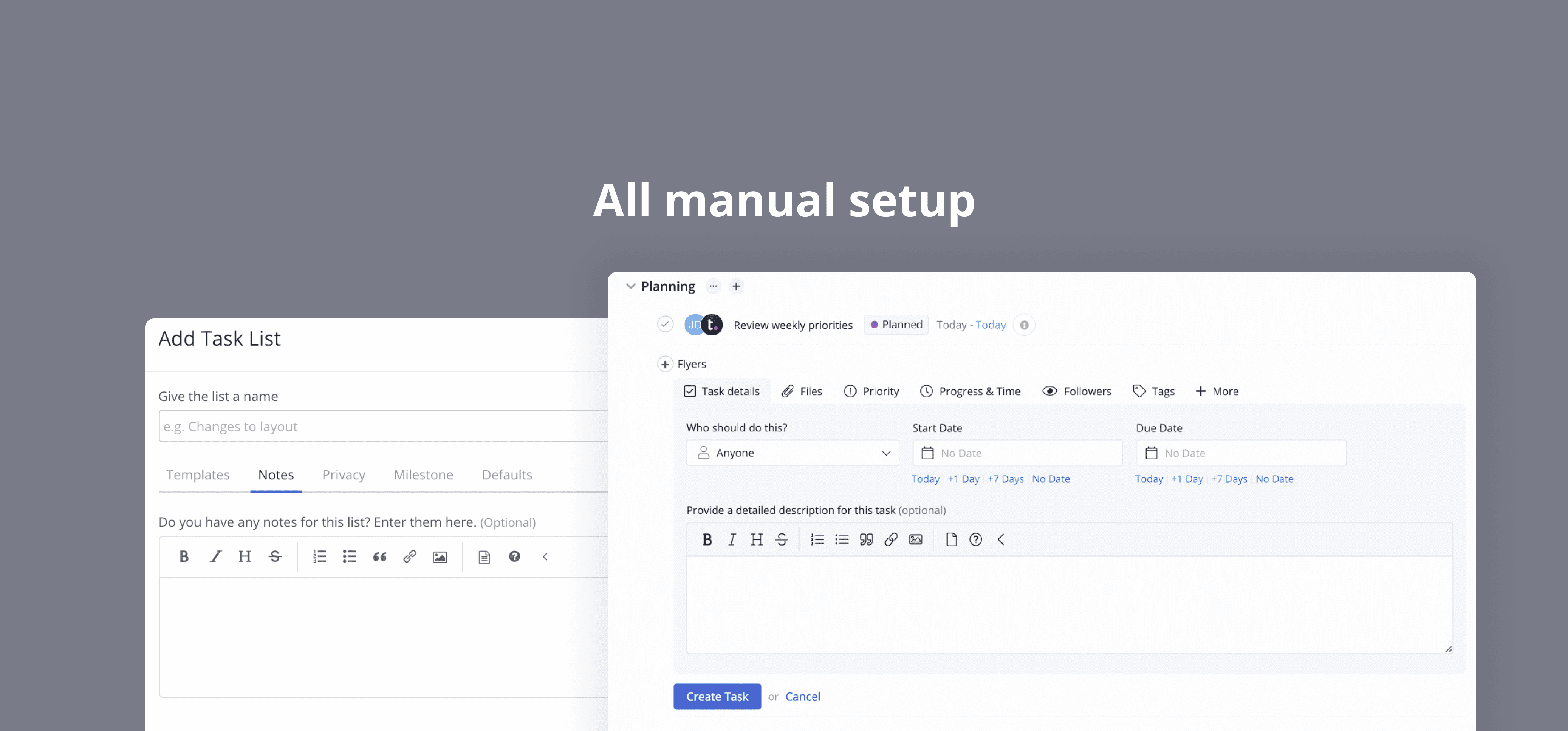Switch to the Privacy tab
Image resolution: width=1568 pixels, height=731 pixels.
tap(343, 475)
